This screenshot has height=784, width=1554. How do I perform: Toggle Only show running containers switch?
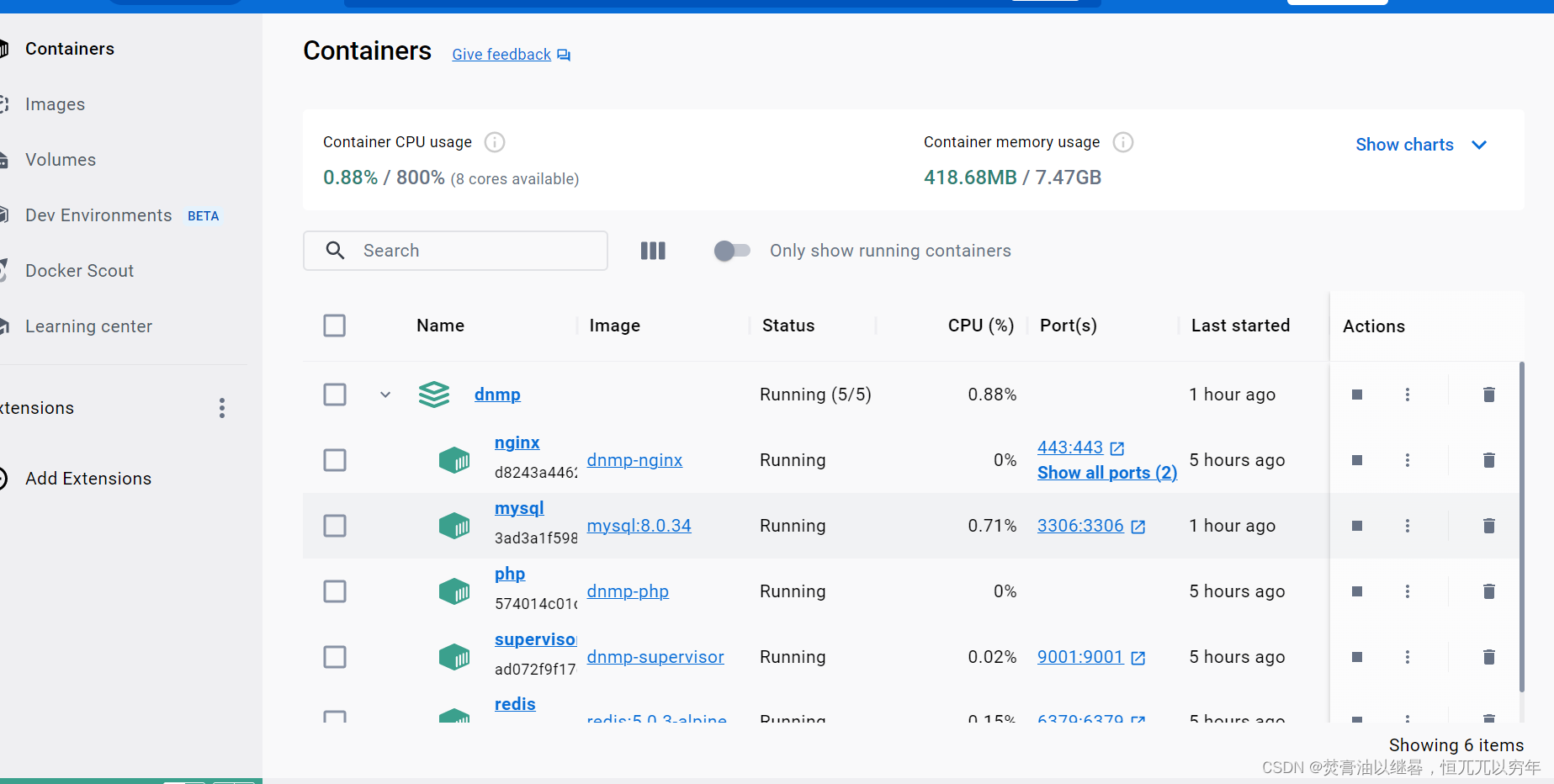731,251
